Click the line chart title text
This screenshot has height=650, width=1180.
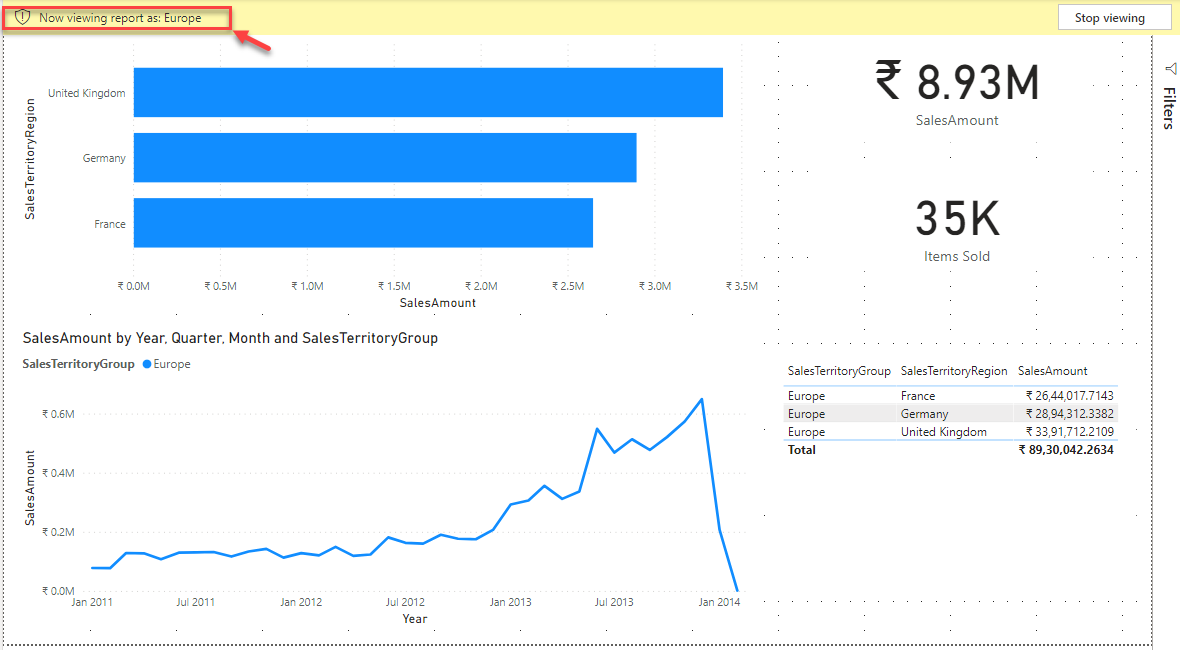(x=230, y=338)
